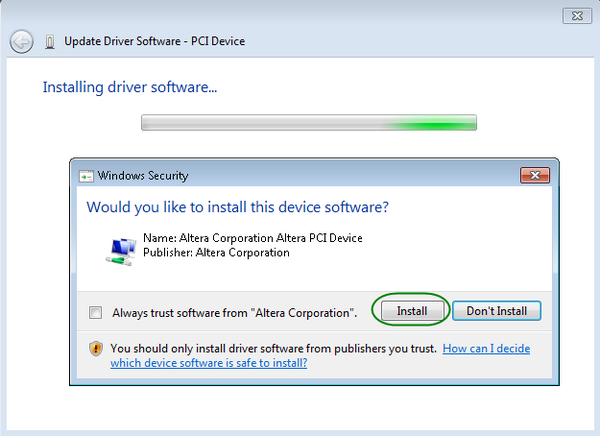600x436 pixels.
Task: Close the Windows Security dialog
Action: 535,175
